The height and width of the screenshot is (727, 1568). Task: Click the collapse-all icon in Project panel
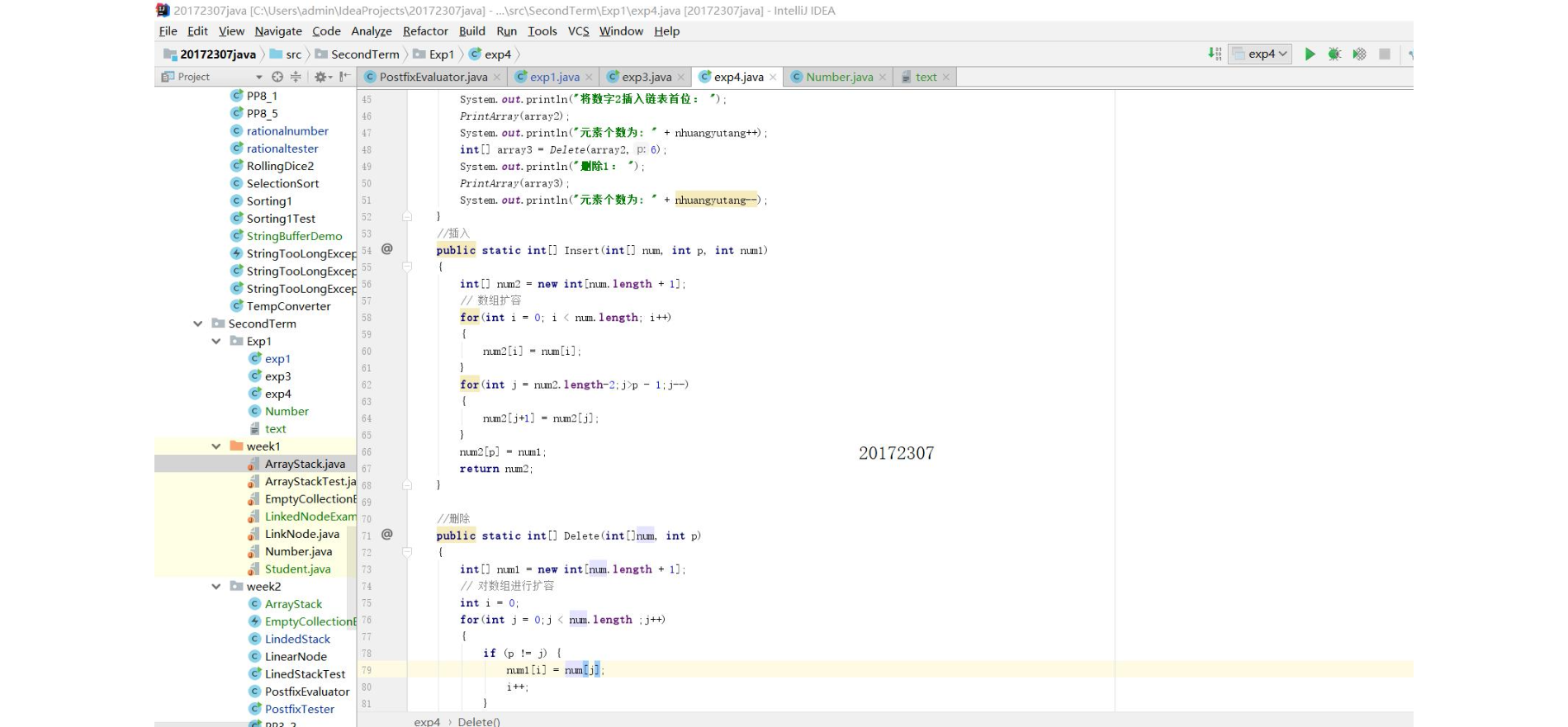coord(295,77)
